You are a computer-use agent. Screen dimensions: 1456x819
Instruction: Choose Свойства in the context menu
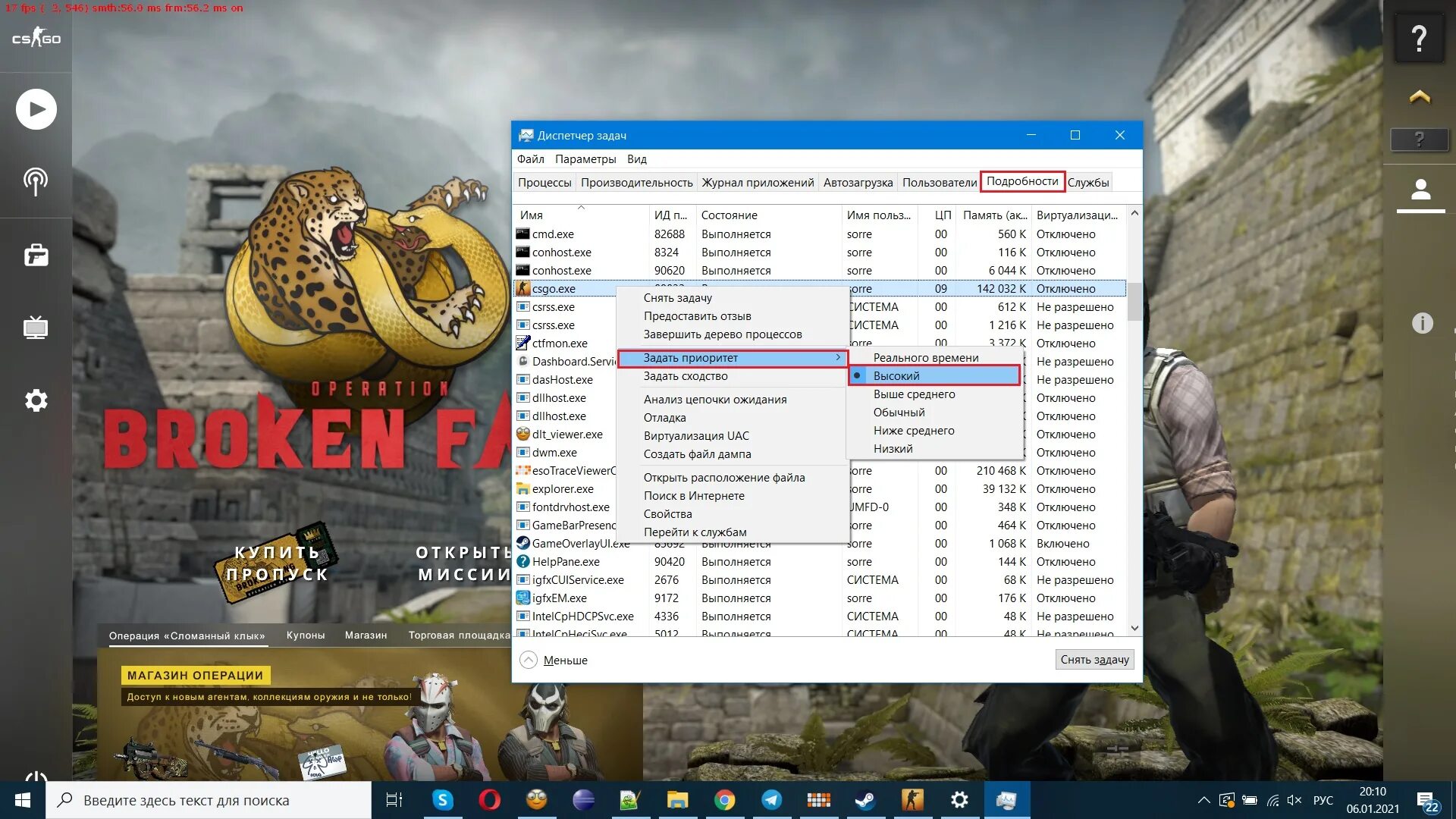tap(733, 513)
